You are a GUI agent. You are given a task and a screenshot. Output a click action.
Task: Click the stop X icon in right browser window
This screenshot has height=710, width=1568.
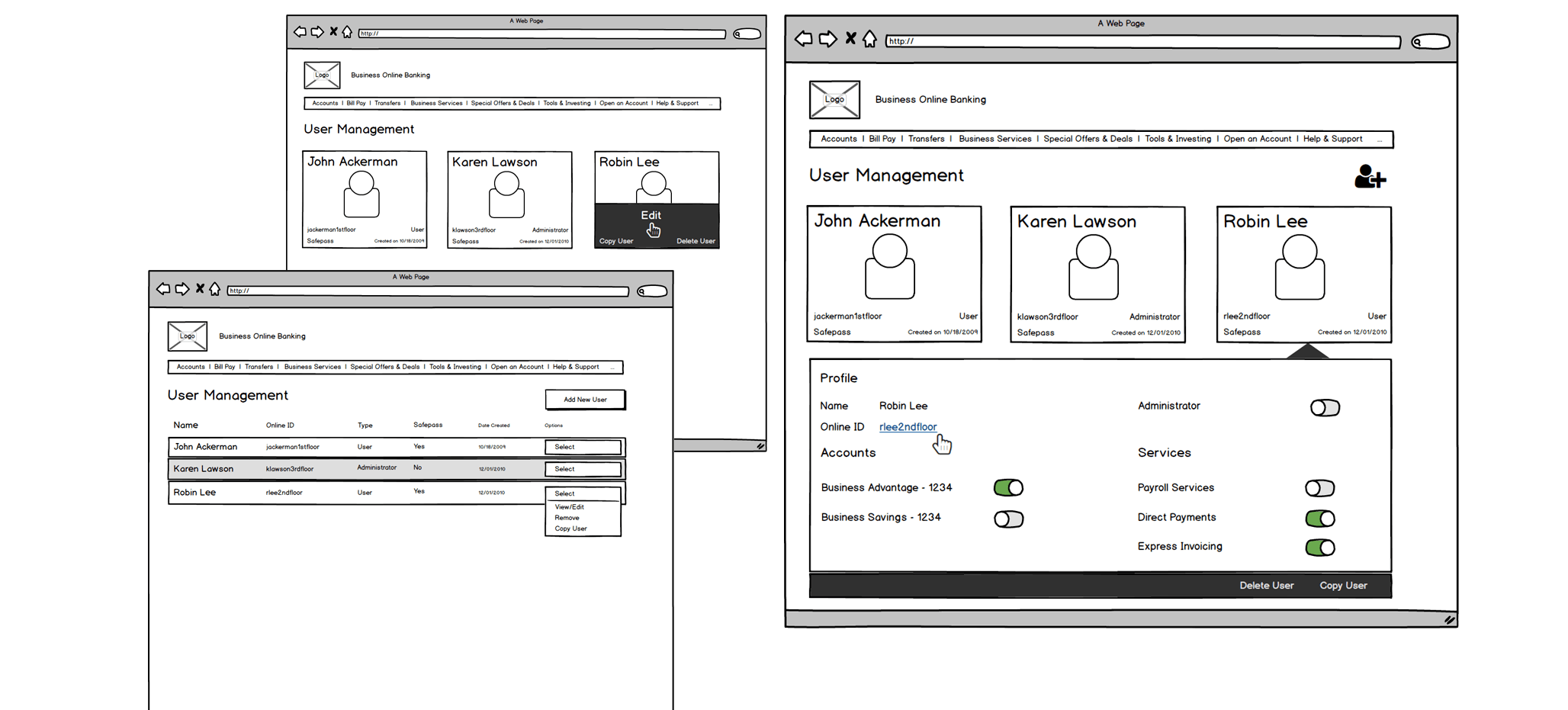click(x=850, y=38)
